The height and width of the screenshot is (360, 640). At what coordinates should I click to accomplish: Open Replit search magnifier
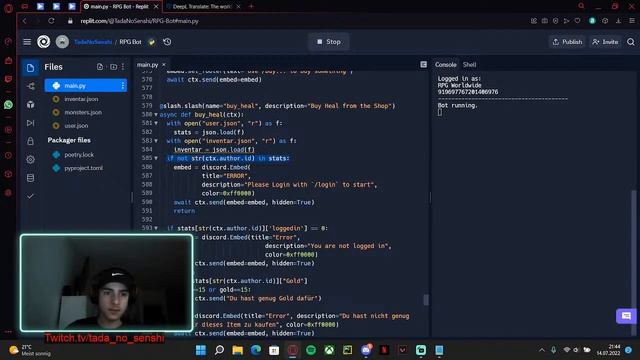(x=631, y=42)
